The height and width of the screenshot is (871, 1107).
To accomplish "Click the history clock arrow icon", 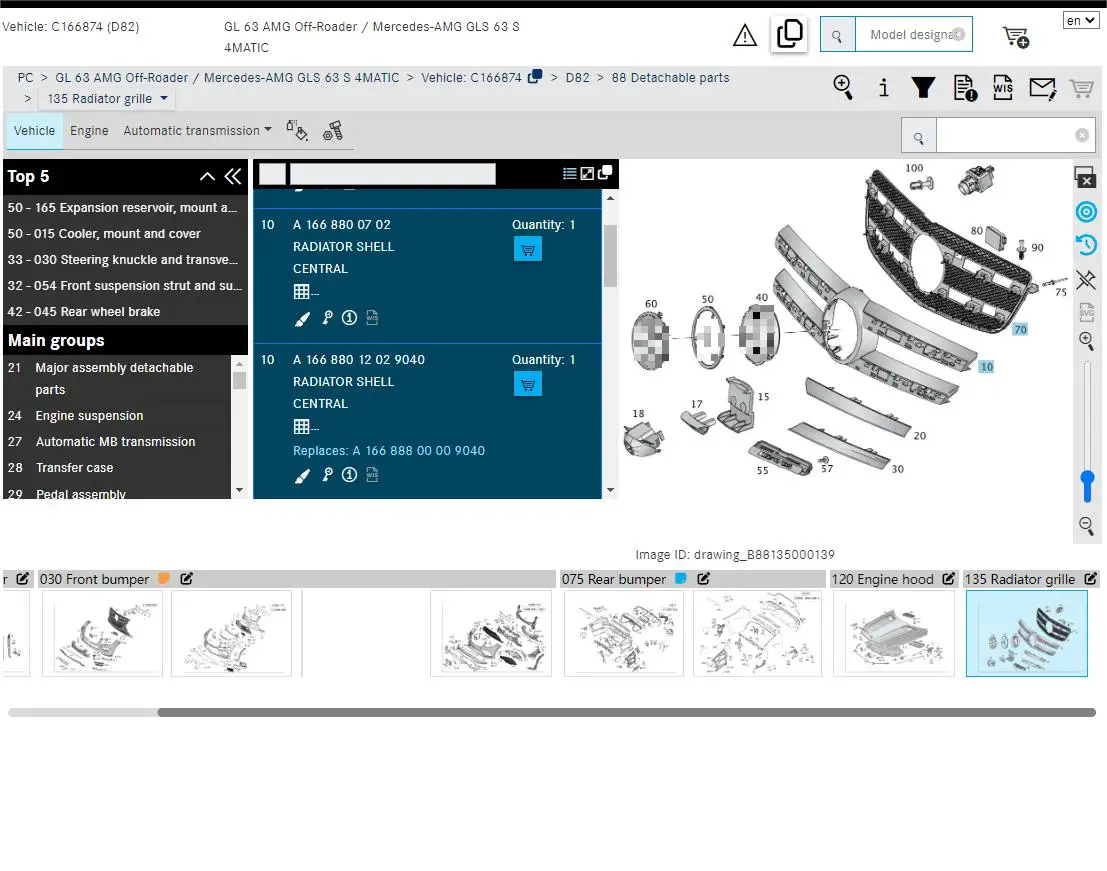I will 1086,245.
